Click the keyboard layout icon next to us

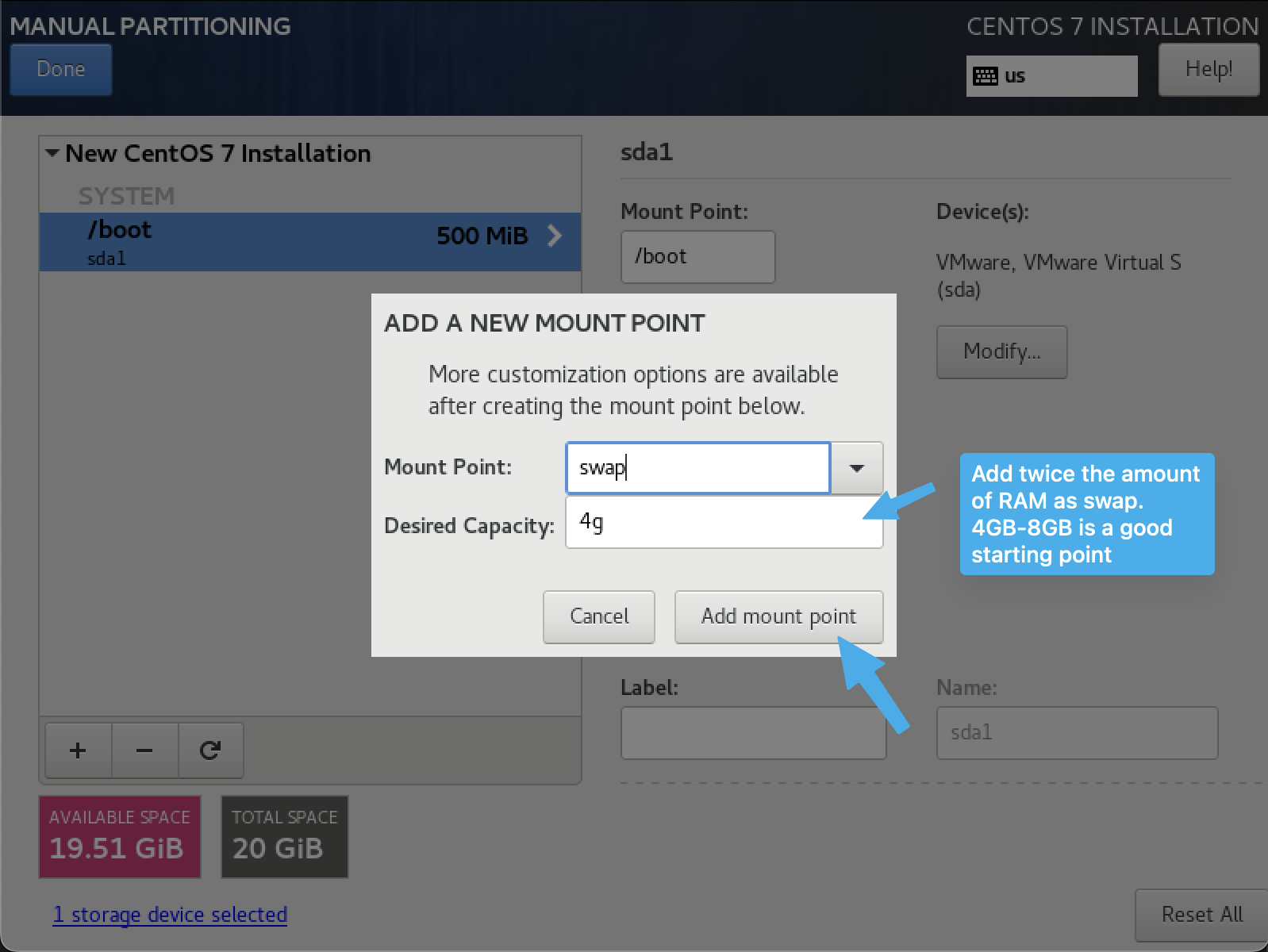click(986, 76)
